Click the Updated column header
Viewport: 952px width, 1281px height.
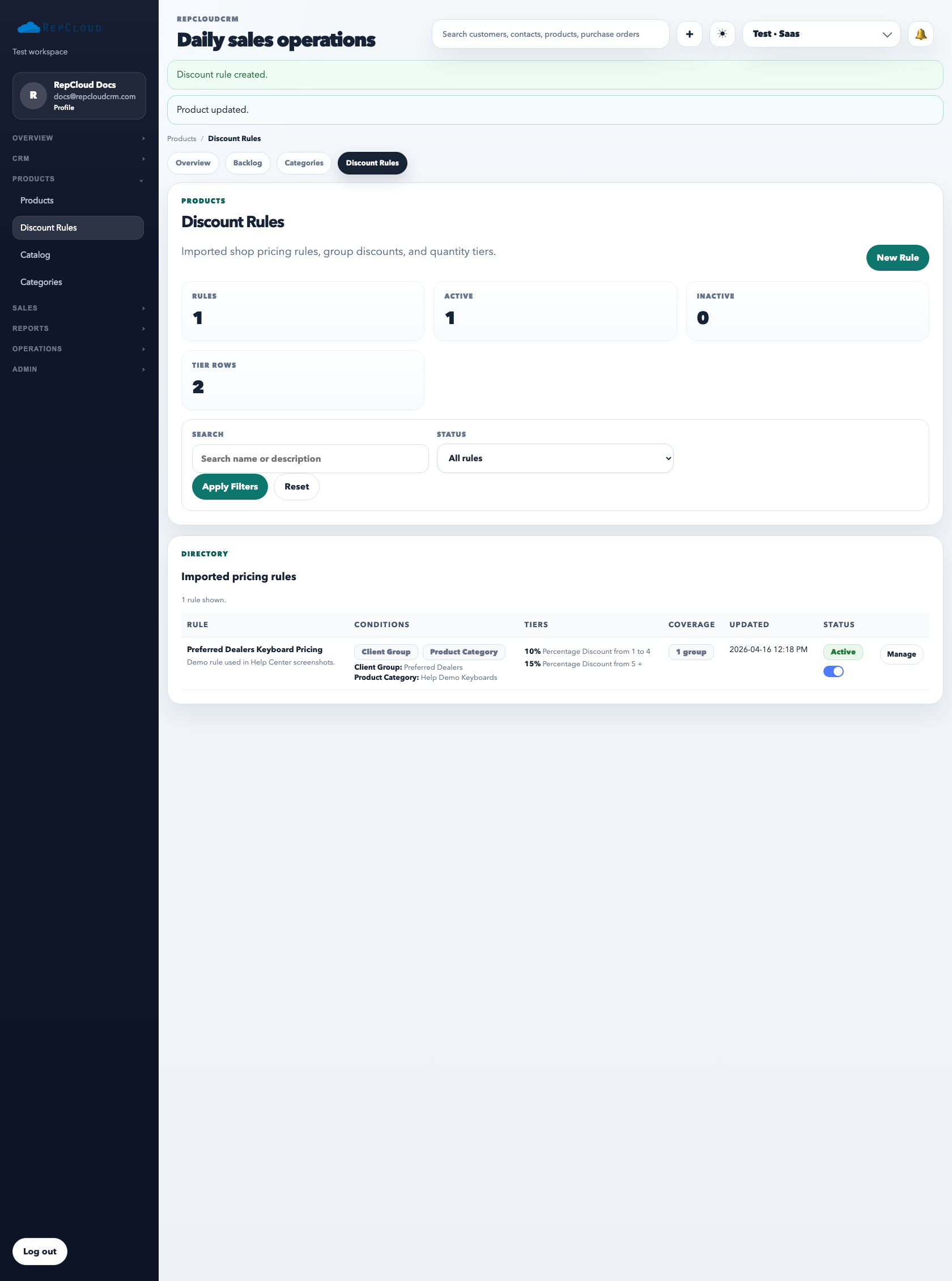click(x=749, y=625)
